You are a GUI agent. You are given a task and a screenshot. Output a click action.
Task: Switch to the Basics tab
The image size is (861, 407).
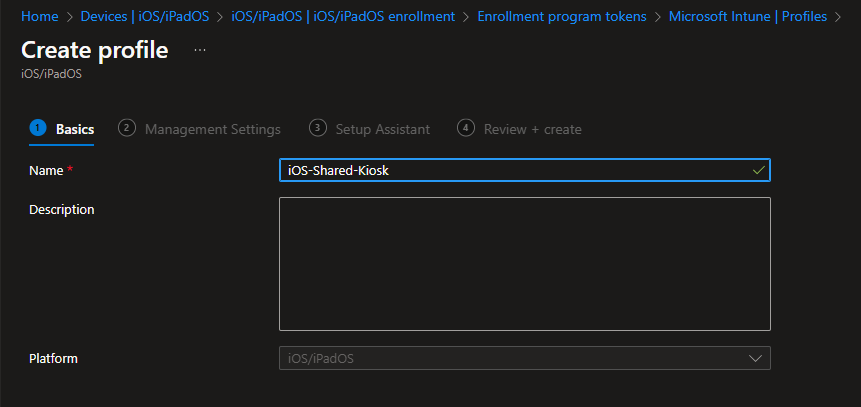point(75,129)
